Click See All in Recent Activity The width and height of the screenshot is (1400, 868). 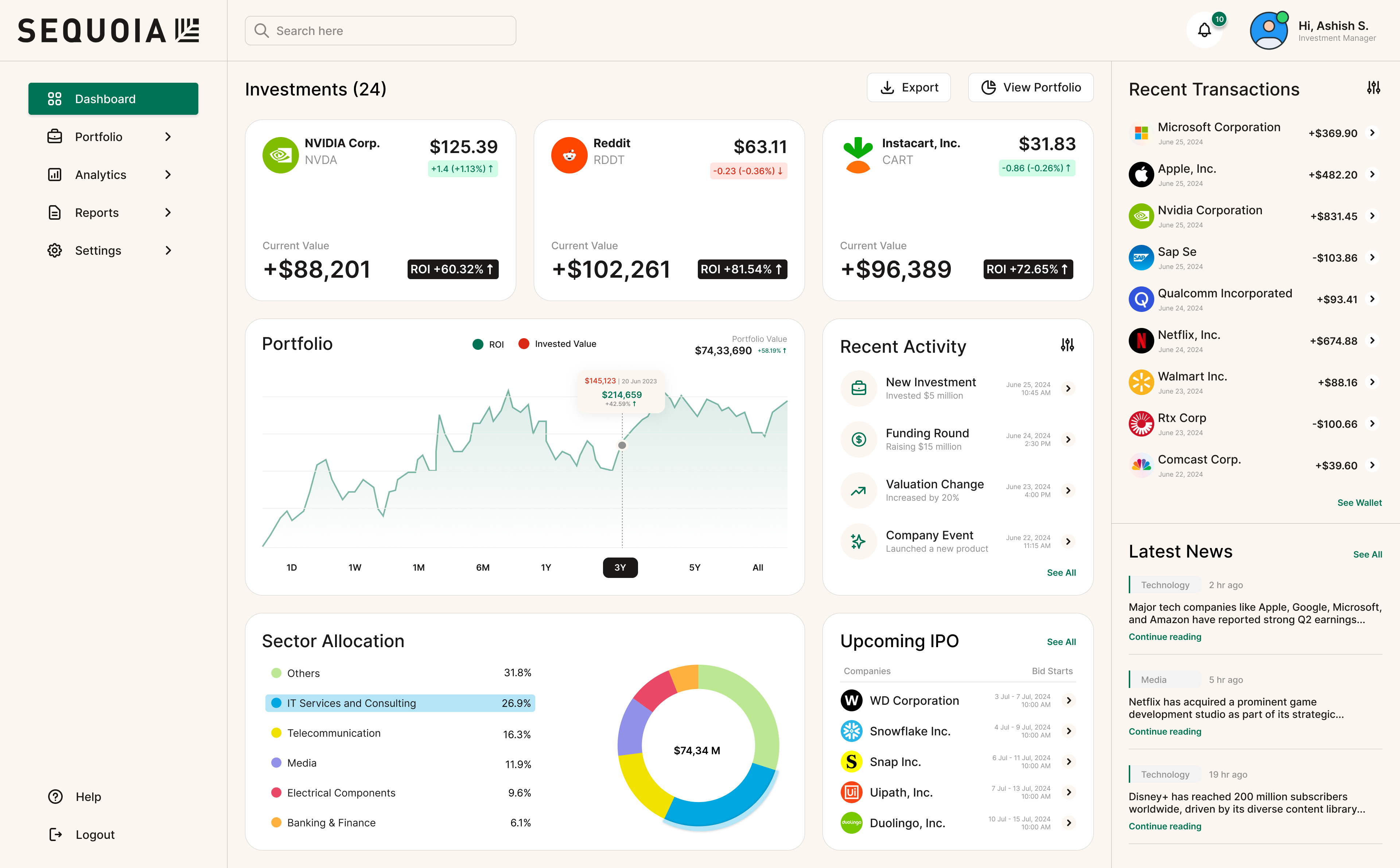coord(1061,572)
